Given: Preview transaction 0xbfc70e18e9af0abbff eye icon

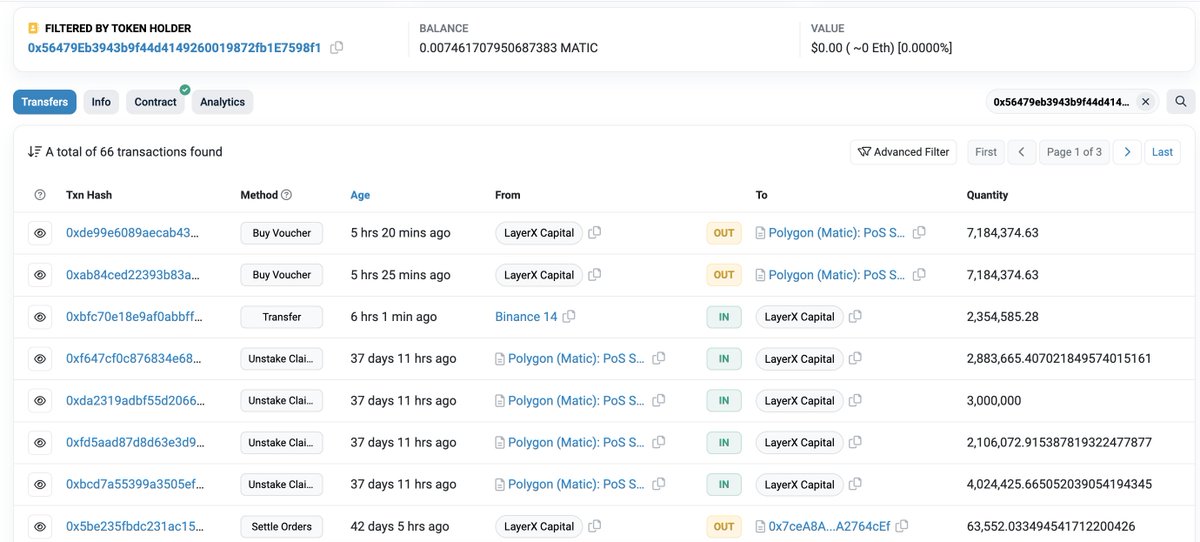Looking at the screenshot, I should (40, 317).
